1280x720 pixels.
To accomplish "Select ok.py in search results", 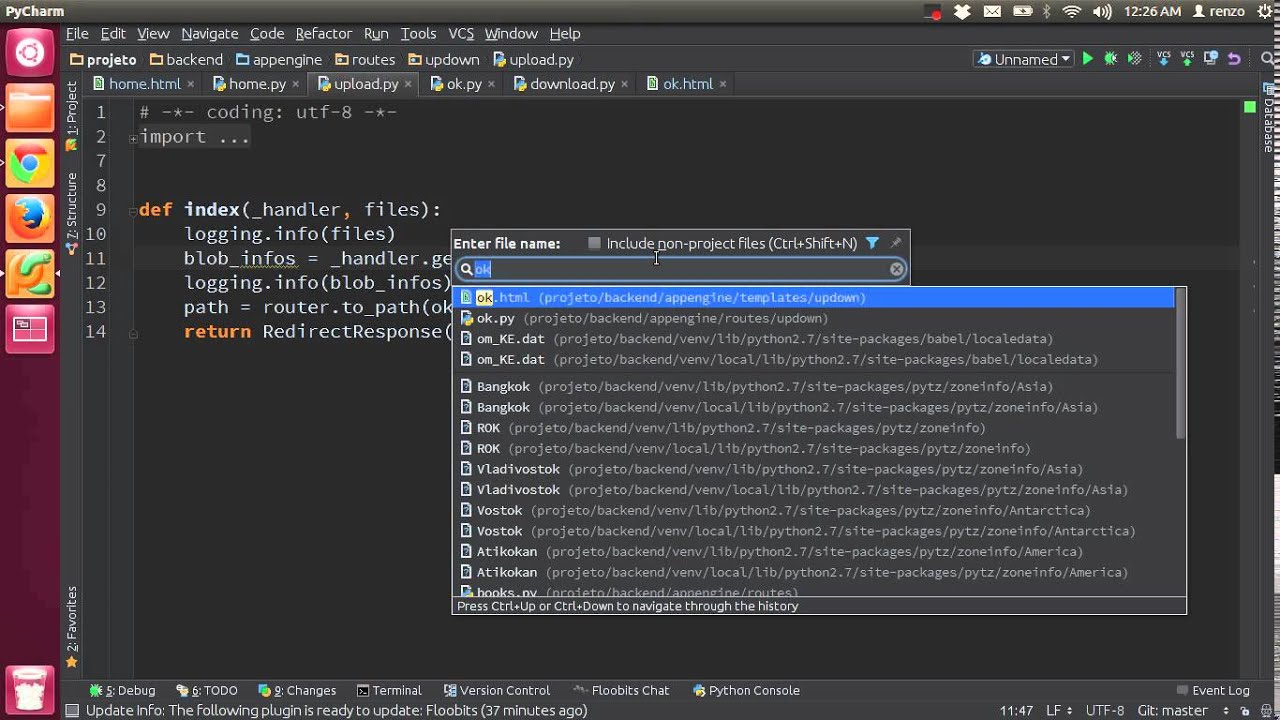I will tap(813, 318).
